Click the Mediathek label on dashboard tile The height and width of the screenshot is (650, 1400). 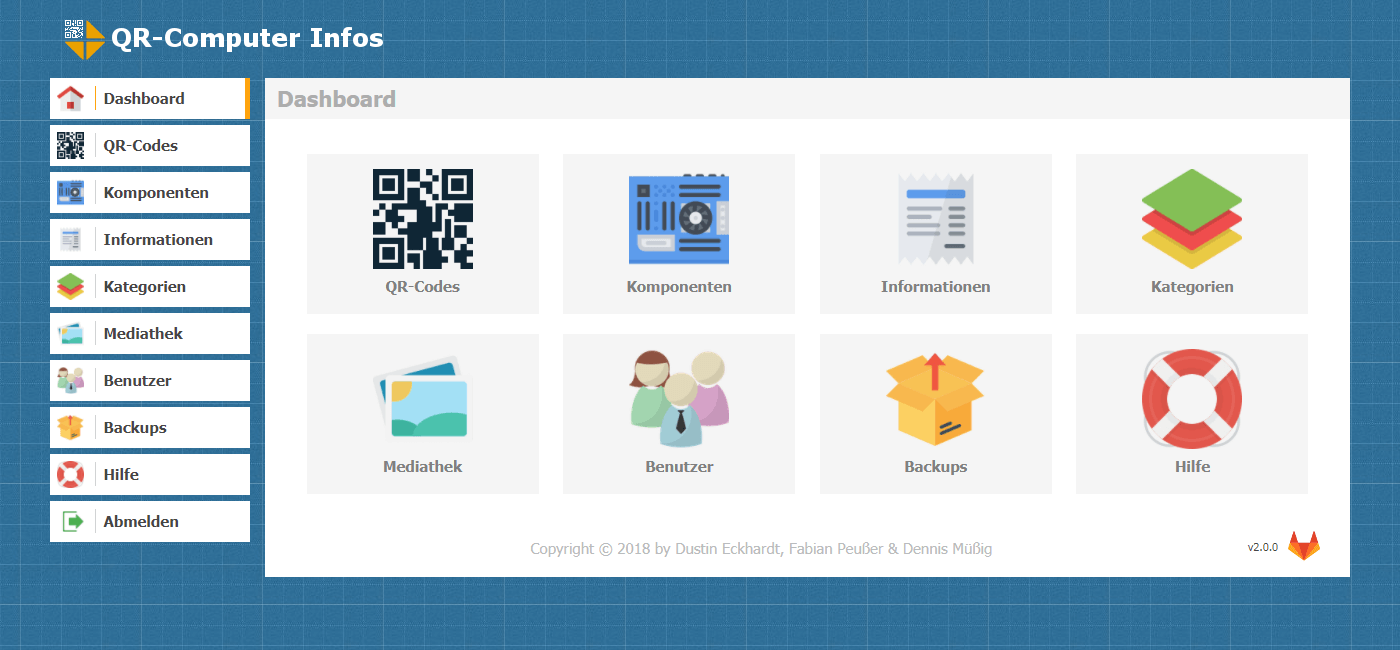coord(423,467)
